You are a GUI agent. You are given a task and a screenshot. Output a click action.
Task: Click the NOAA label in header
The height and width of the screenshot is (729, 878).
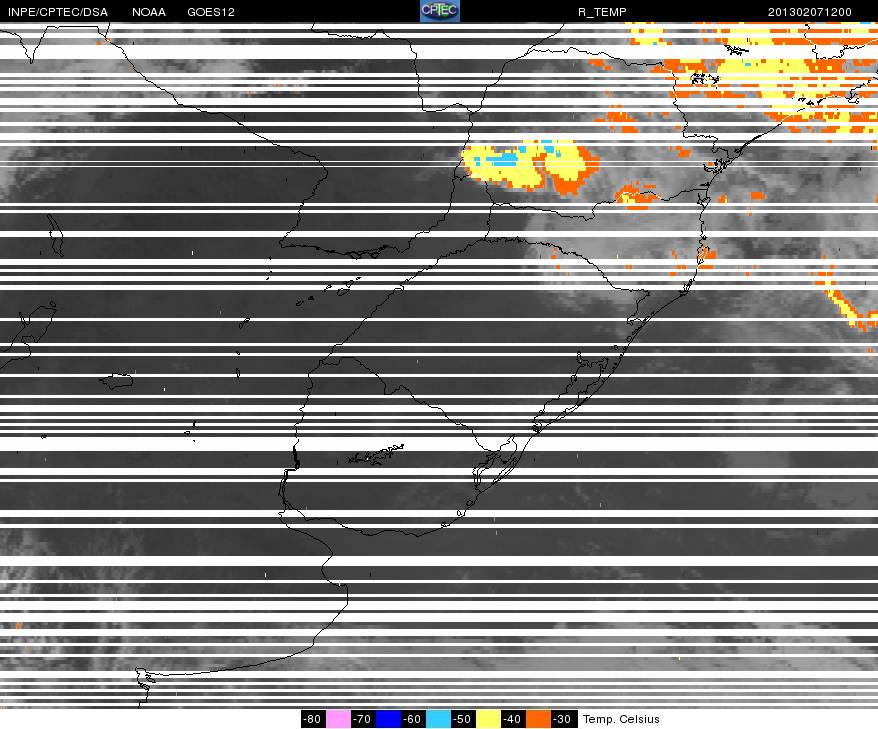[149, 12]
